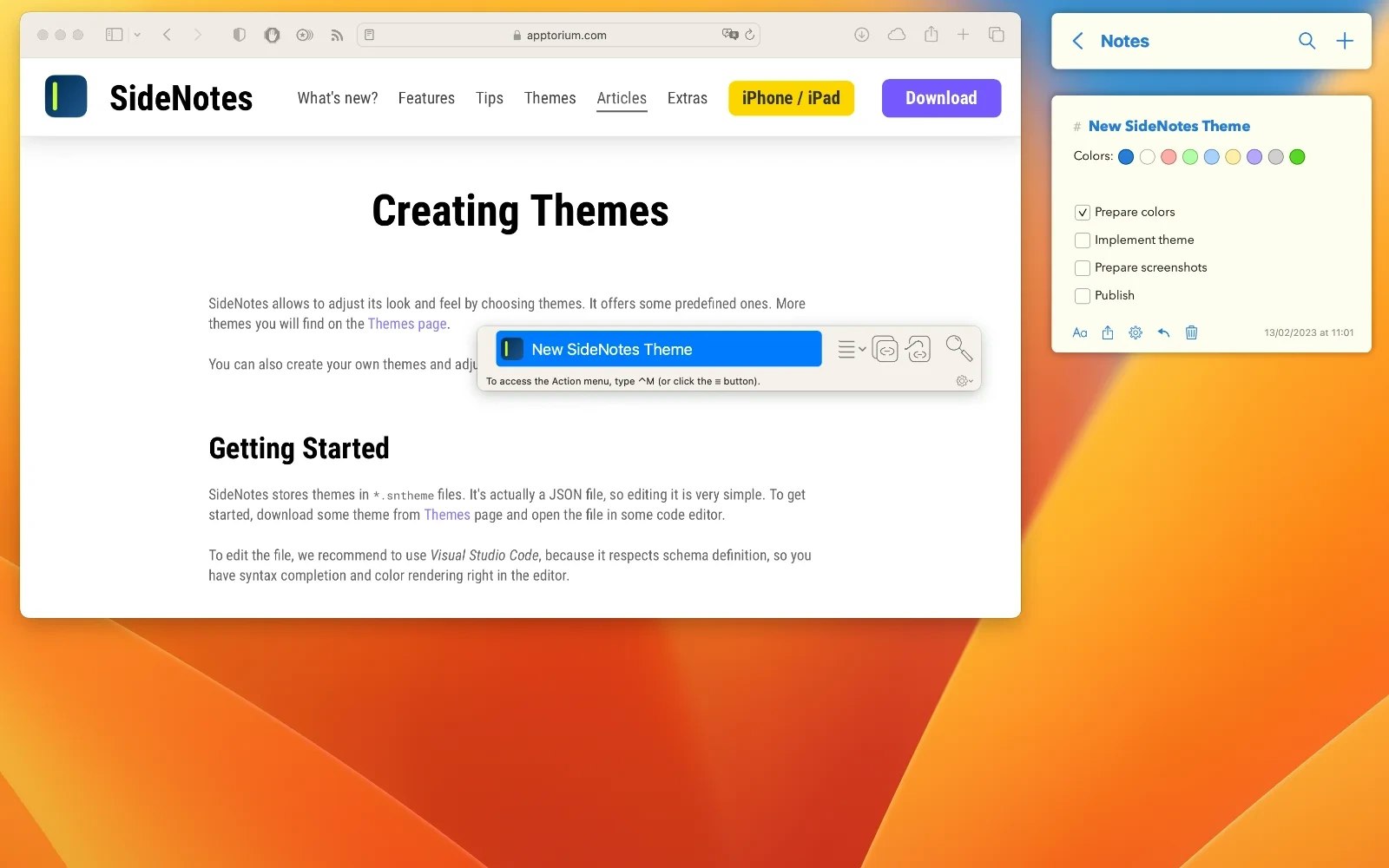Click the translate icon in address bar

tap(730, 35)
